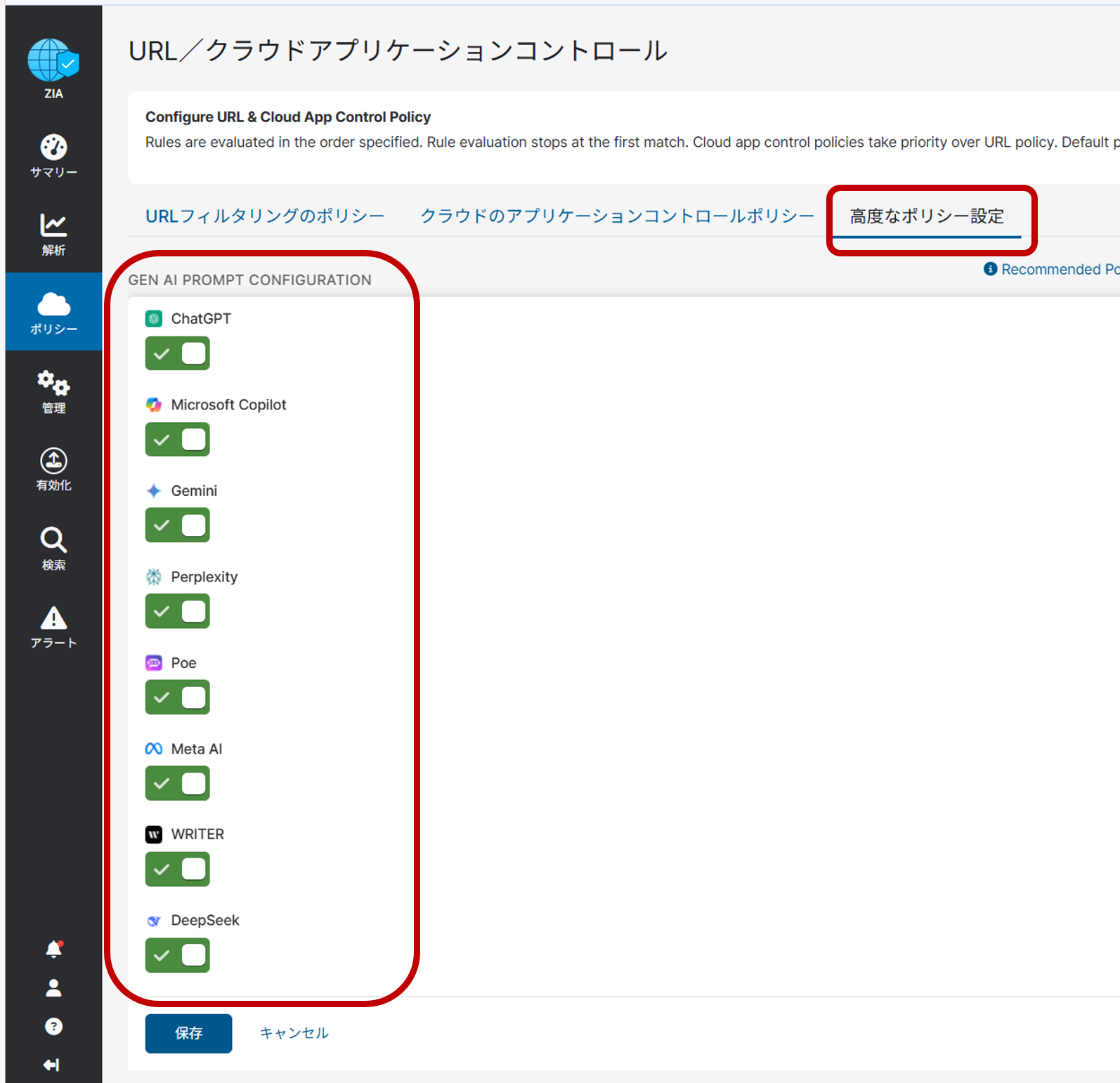Image resolution: width=1120 pixels, height=1083 pixels.
Task: Open the 管理 gears icon
Action: pyautogui.click(x=53, y=383)
